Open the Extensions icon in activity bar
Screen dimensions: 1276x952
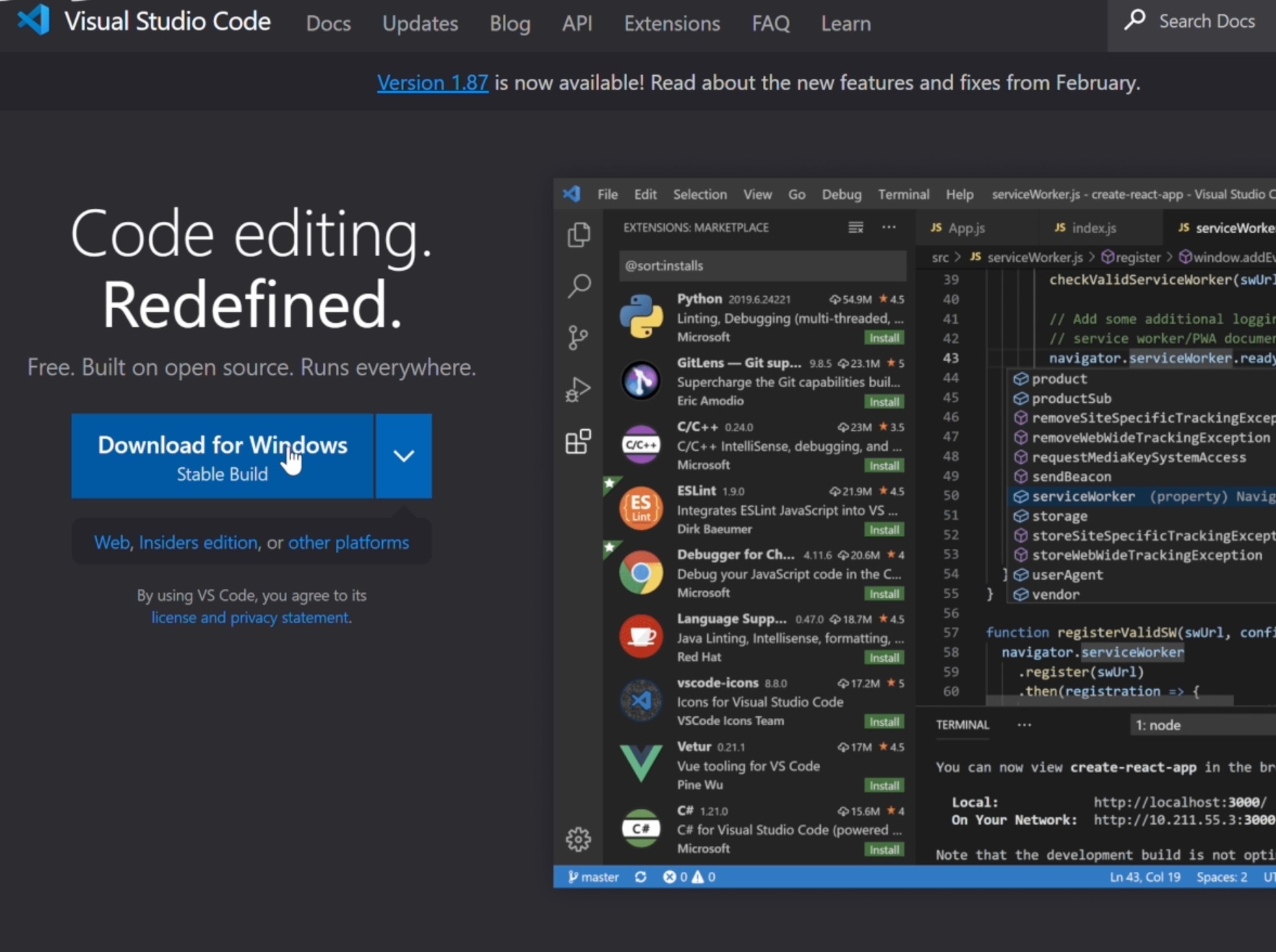pyautogui.click(x=578, y=441)
